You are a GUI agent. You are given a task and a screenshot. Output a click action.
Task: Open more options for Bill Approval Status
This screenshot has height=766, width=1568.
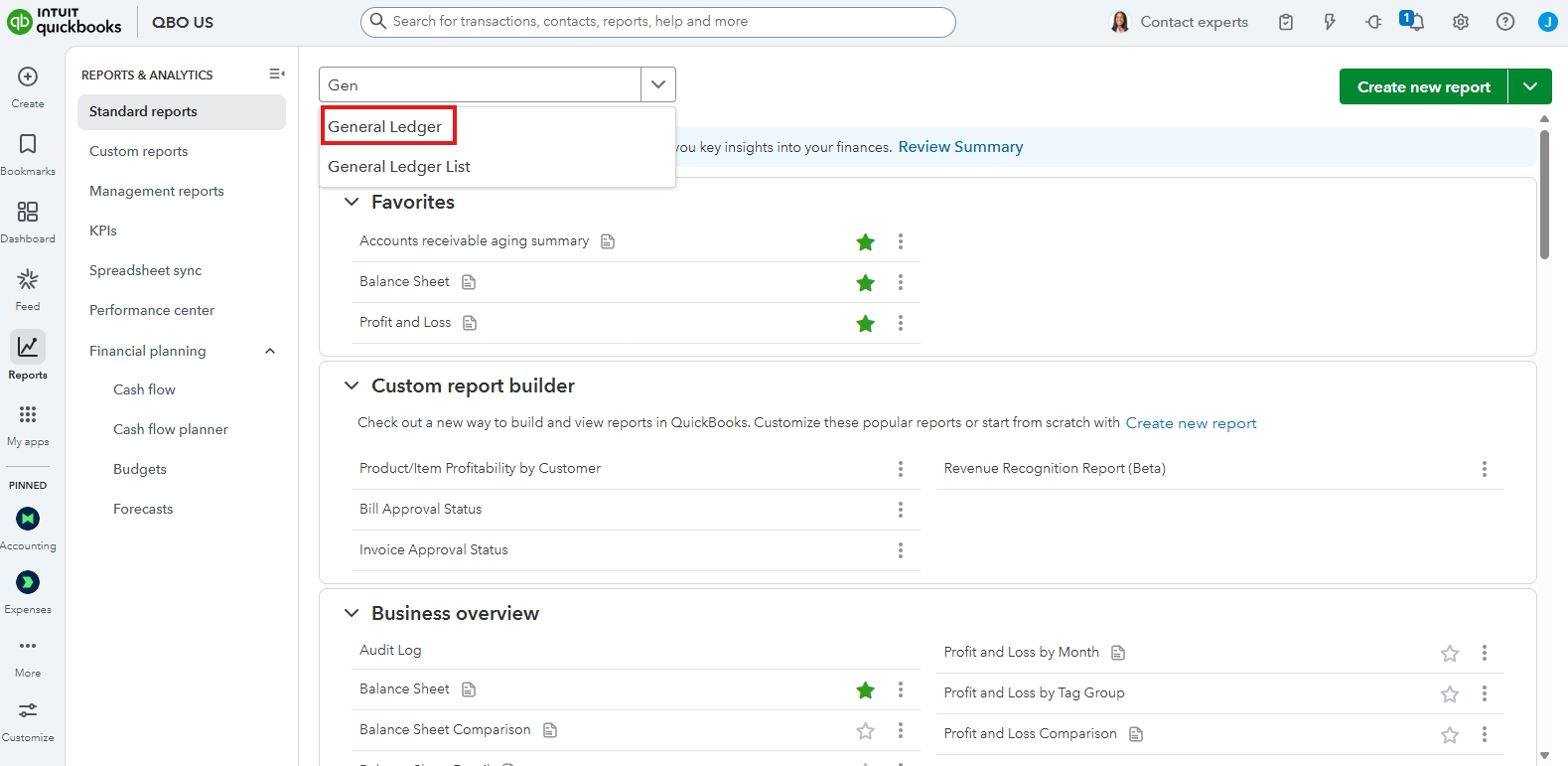(901, 510)
